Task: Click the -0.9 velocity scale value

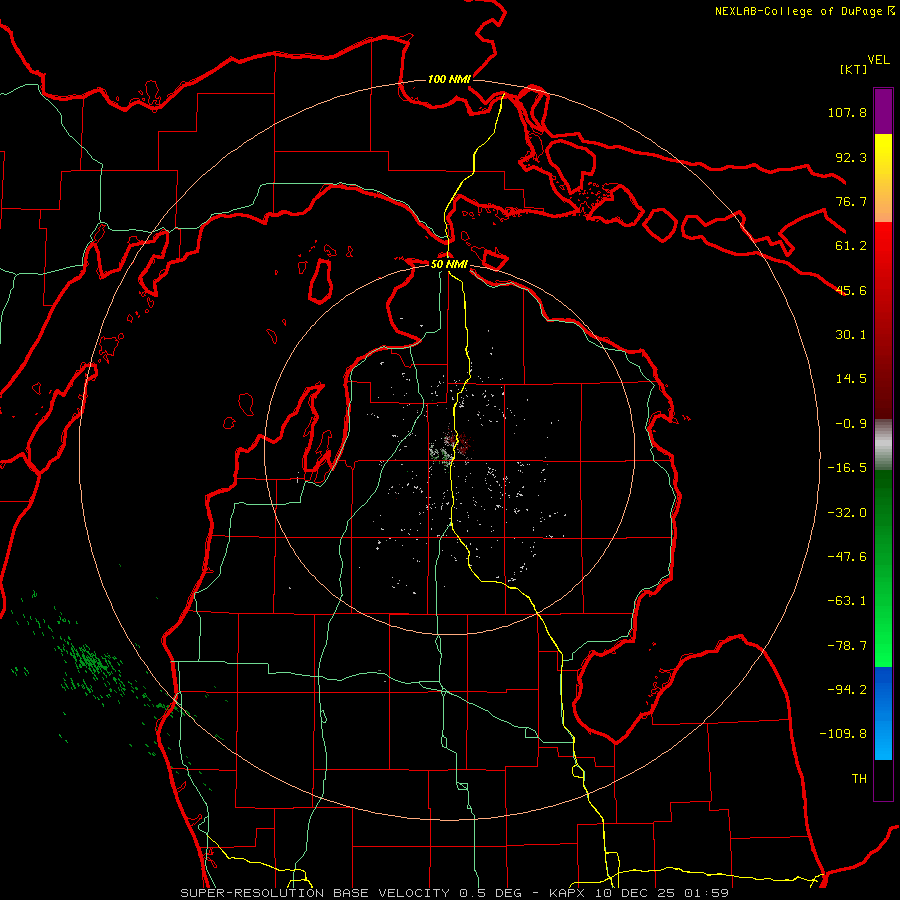Action: (851, 424)
